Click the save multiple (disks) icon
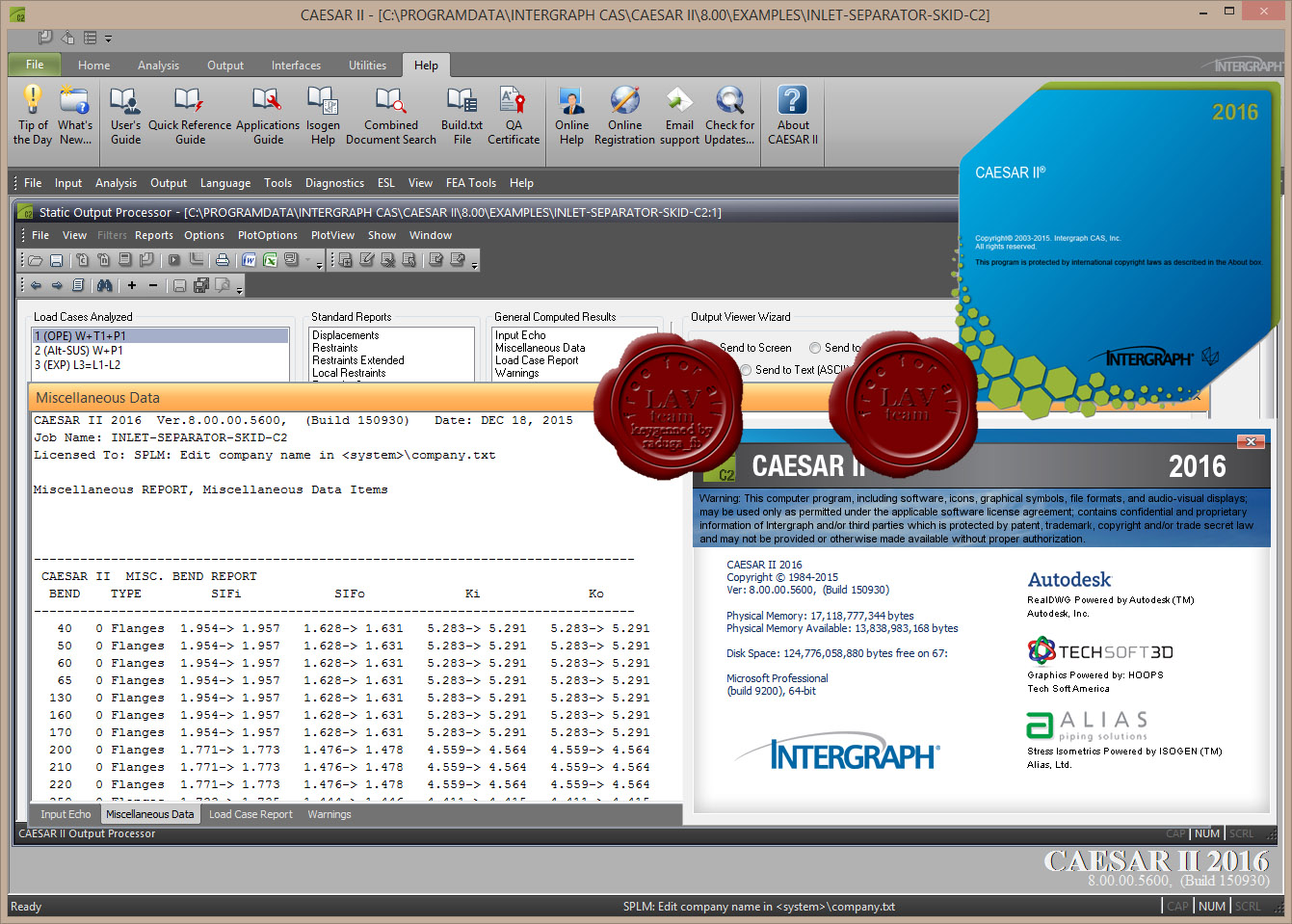The image size is (1292, 924). (201, 285)
